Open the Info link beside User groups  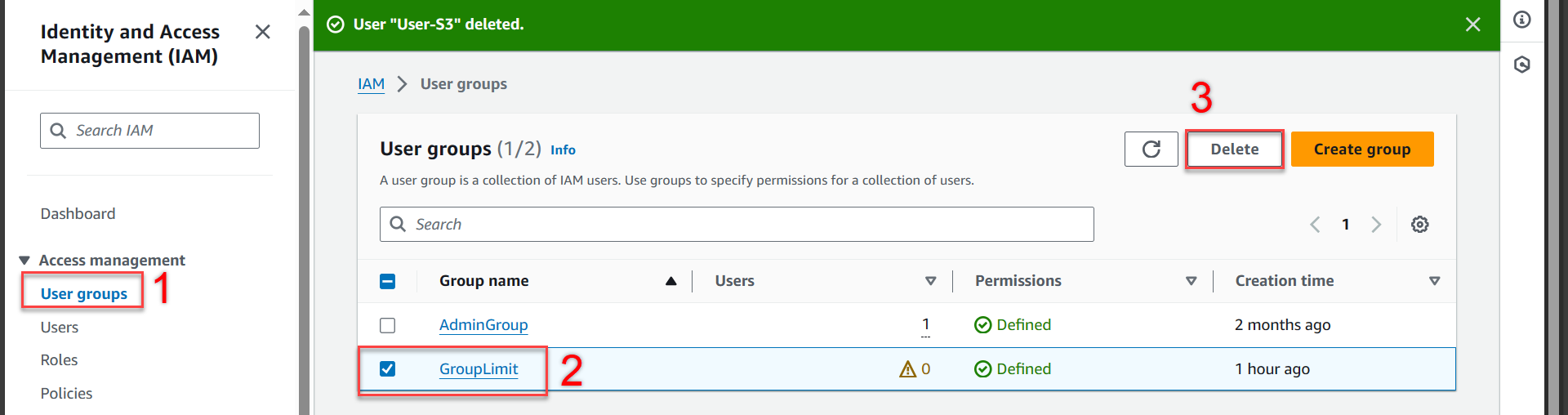pyautogui.click(x=563, y=149)
